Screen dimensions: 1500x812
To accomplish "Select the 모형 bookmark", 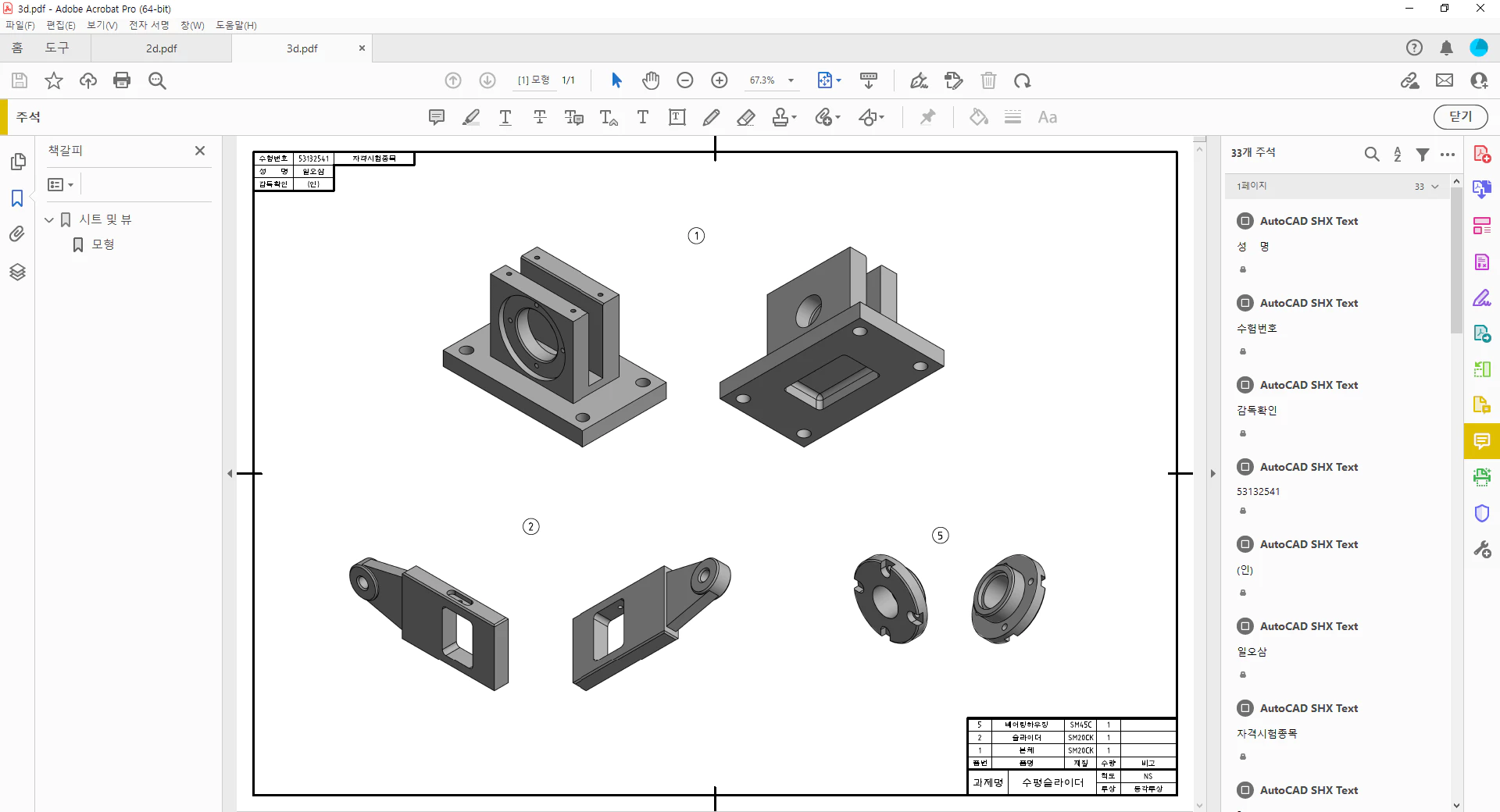I will point(103,244).
